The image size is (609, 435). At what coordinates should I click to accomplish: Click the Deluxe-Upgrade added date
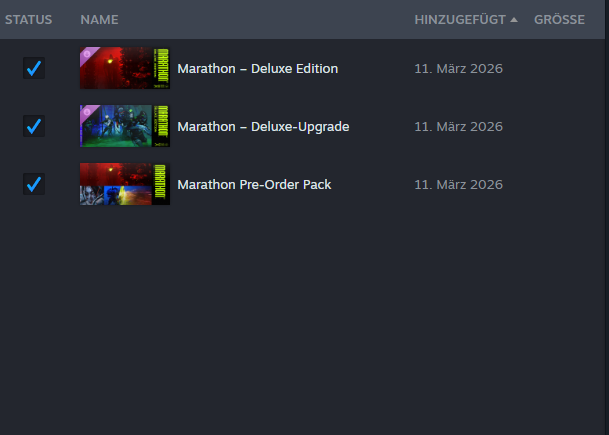click(458, 126)
